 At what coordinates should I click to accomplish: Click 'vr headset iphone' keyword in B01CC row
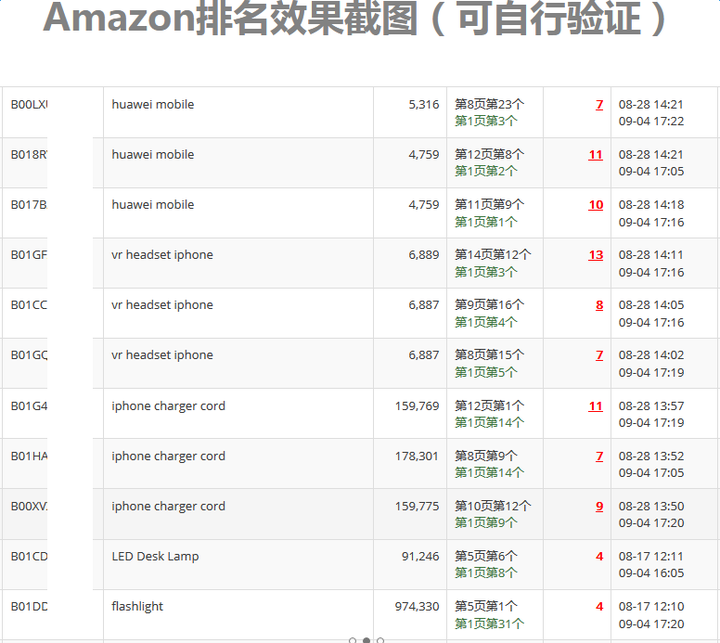(162, 305)
